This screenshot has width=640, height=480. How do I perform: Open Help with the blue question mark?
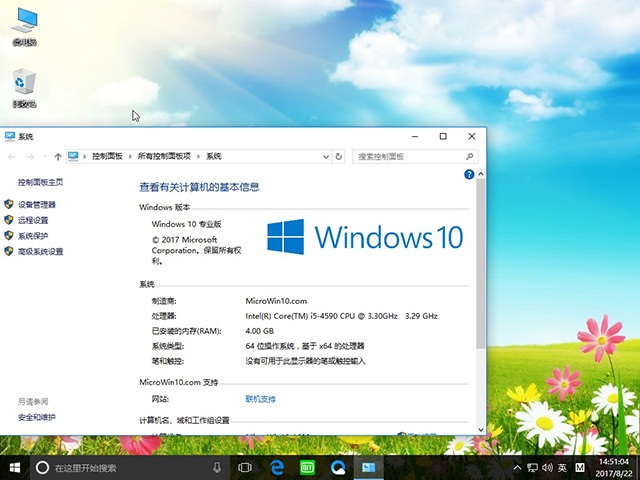[x=469, y=174]
